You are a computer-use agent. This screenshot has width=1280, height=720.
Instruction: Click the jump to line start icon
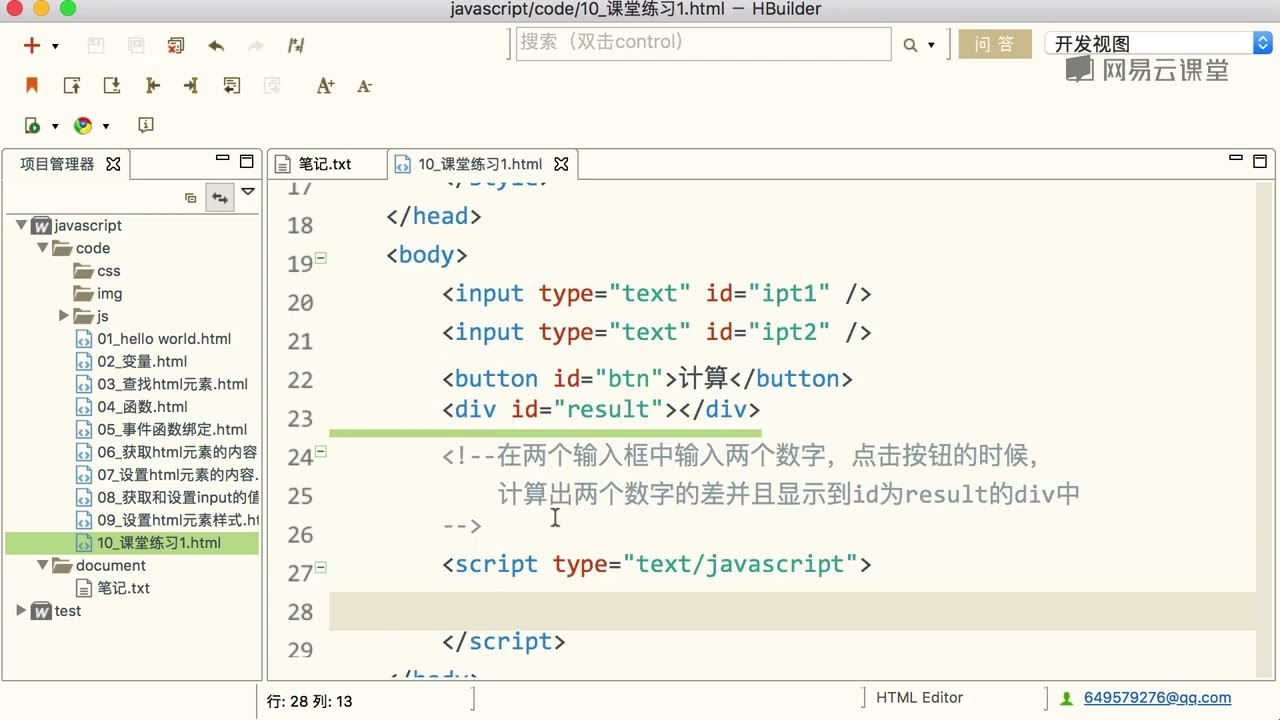coord(152,86)
